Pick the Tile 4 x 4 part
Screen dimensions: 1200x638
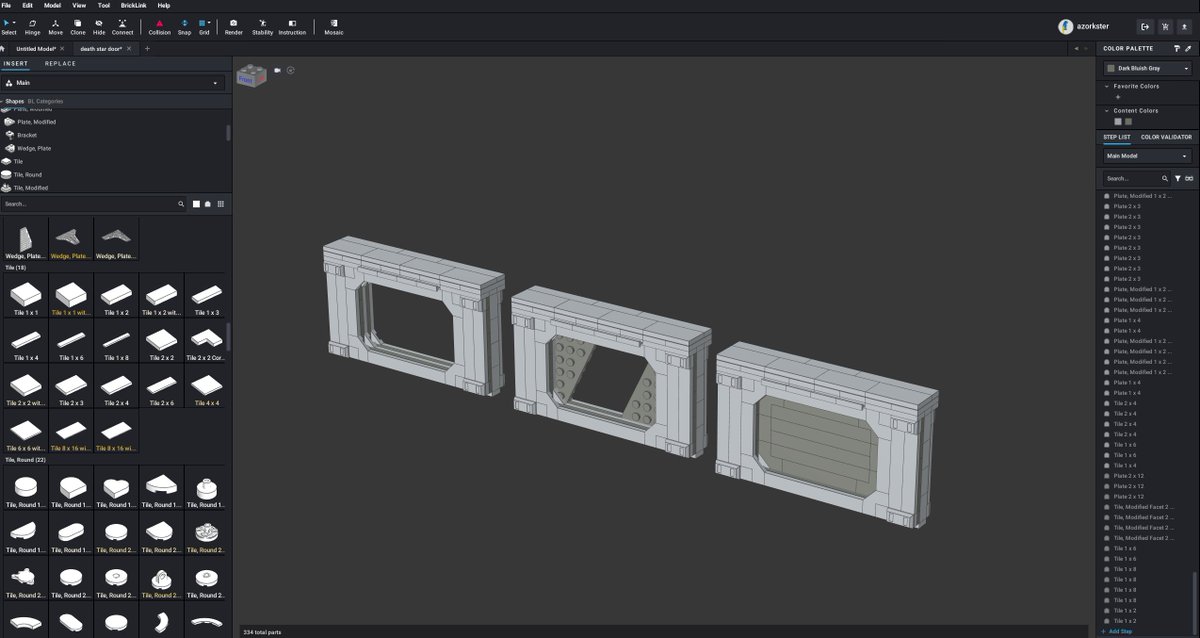pyautogui.click(x=206, y=387)
